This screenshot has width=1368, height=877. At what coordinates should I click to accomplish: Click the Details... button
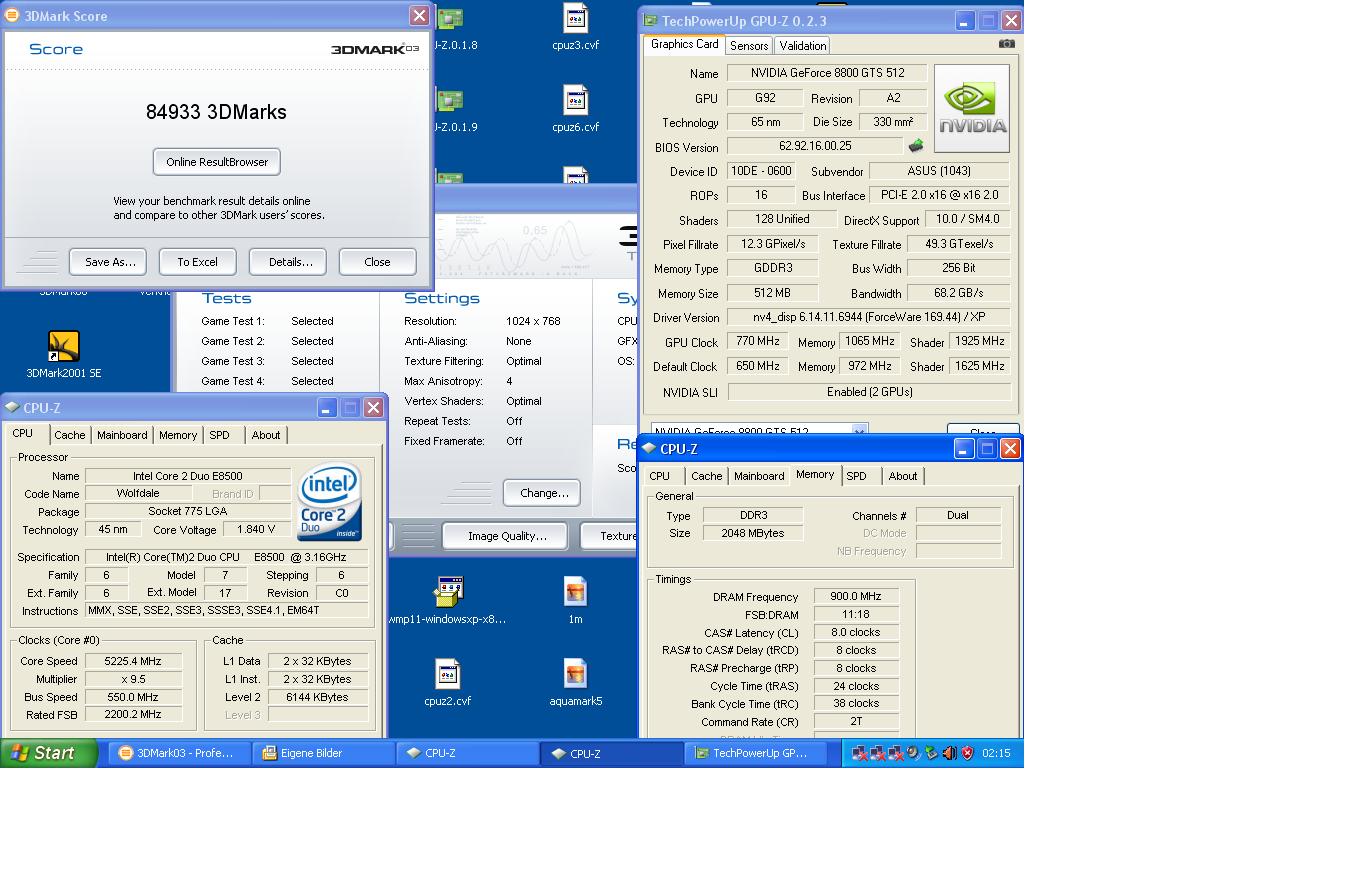(288, 262)
